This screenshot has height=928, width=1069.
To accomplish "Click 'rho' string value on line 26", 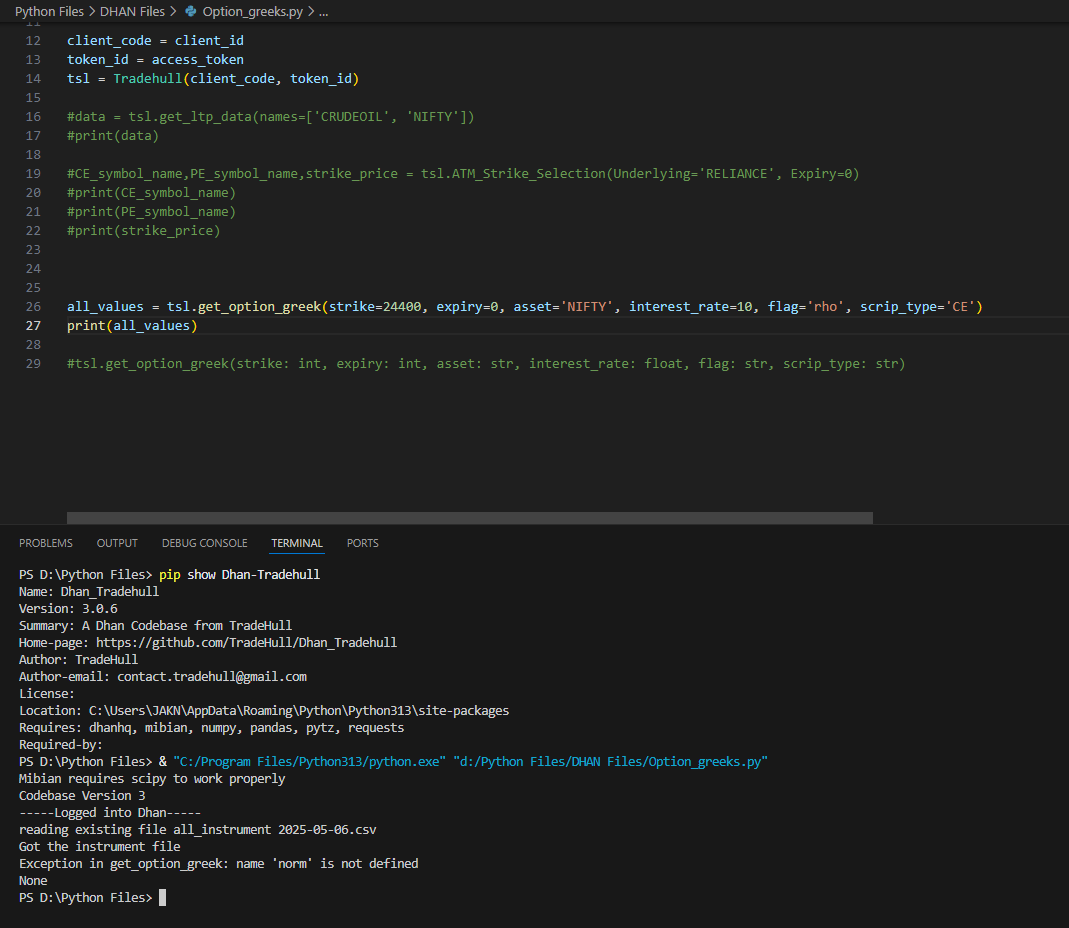I will [x=826, y=307].
